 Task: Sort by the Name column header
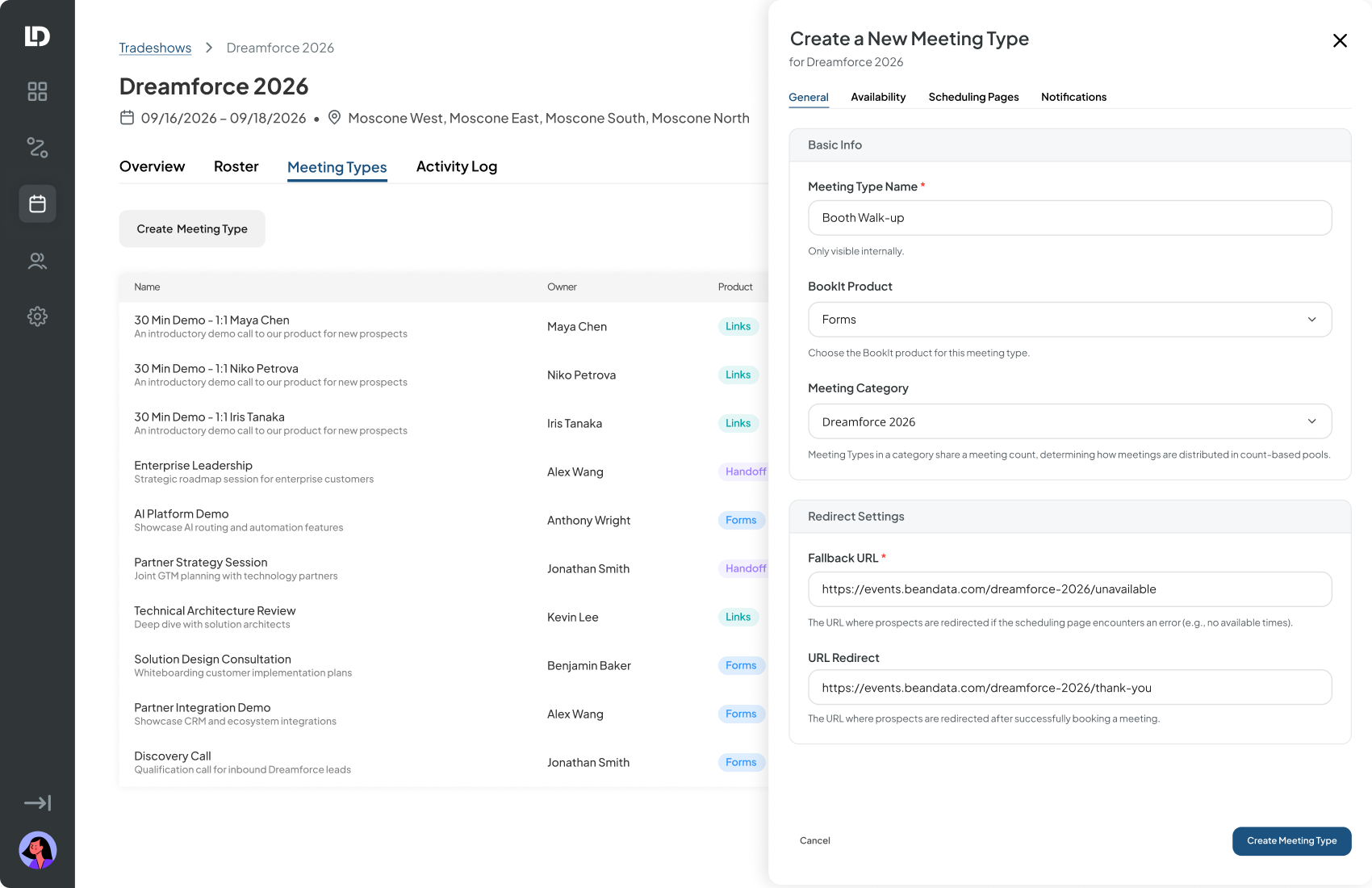pos(147,287)
